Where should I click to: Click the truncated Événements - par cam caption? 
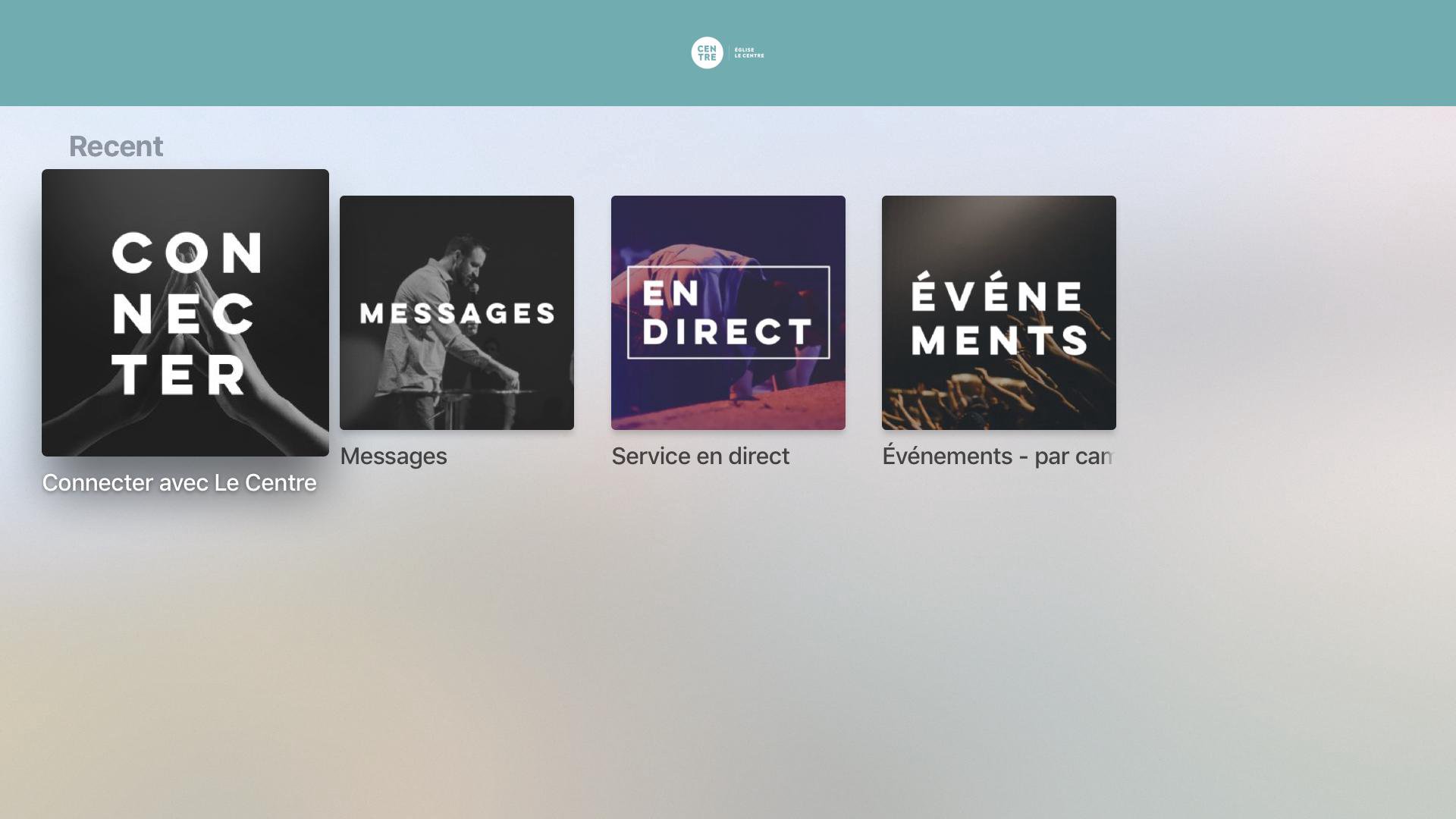coord(996,457)
